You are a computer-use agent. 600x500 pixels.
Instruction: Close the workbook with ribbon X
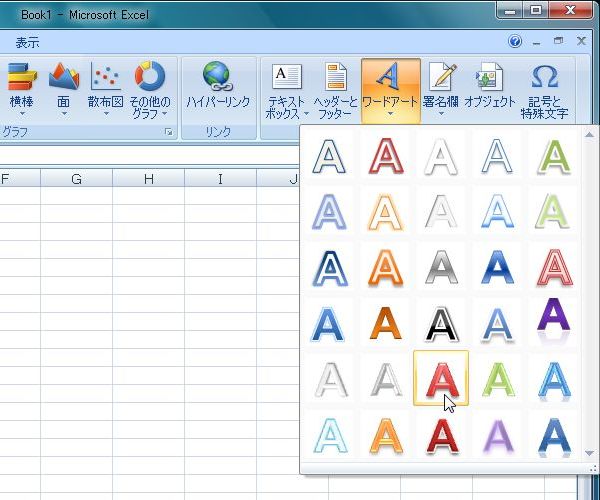[x=581, y=41]
